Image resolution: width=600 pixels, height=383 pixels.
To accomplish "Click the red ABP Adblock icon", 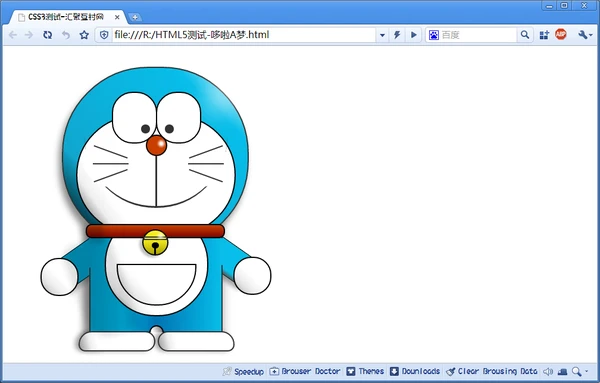I will tap(561, 34).
